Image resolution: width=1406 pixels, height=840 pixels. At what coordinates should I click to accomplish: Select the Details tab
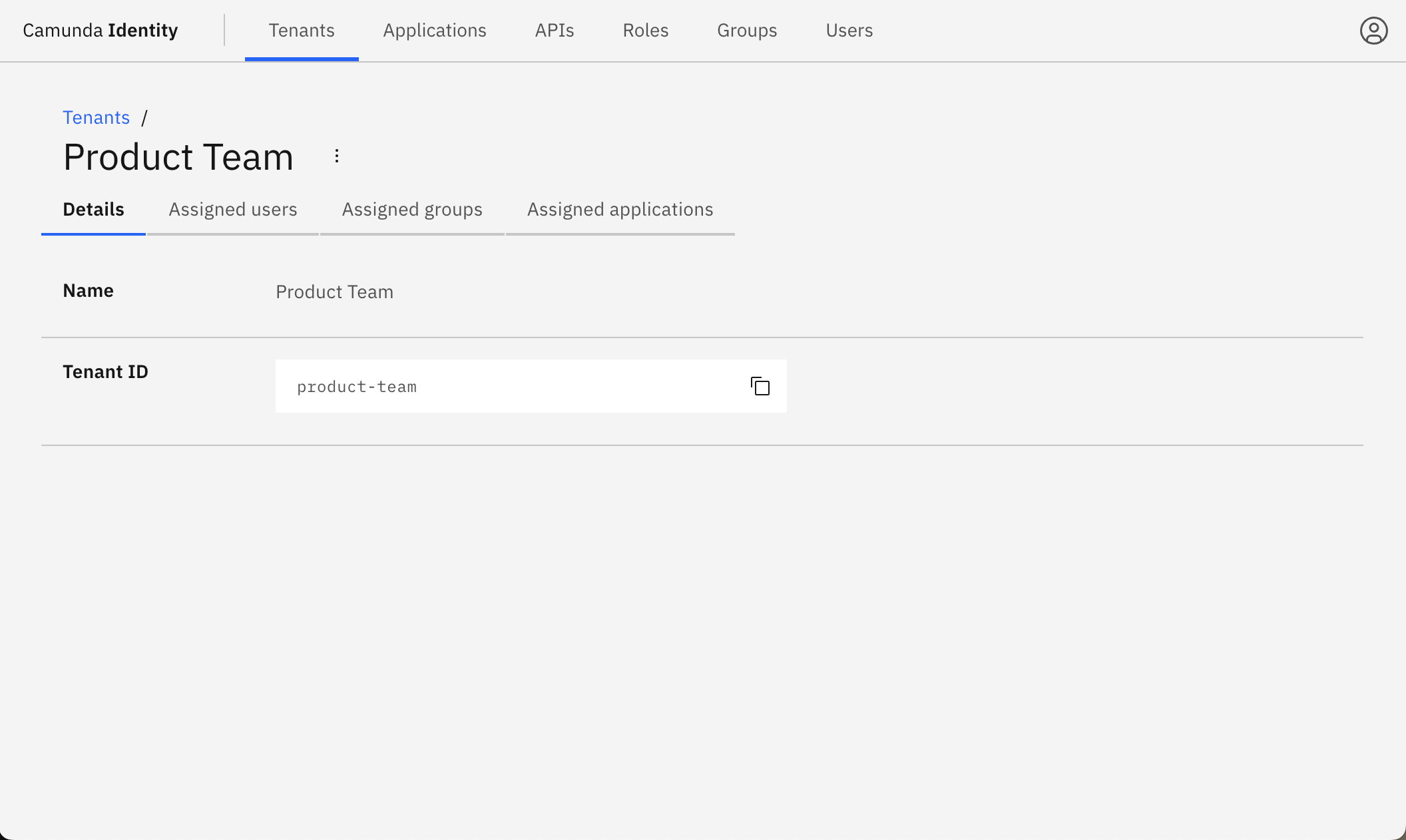click(93, 210)
